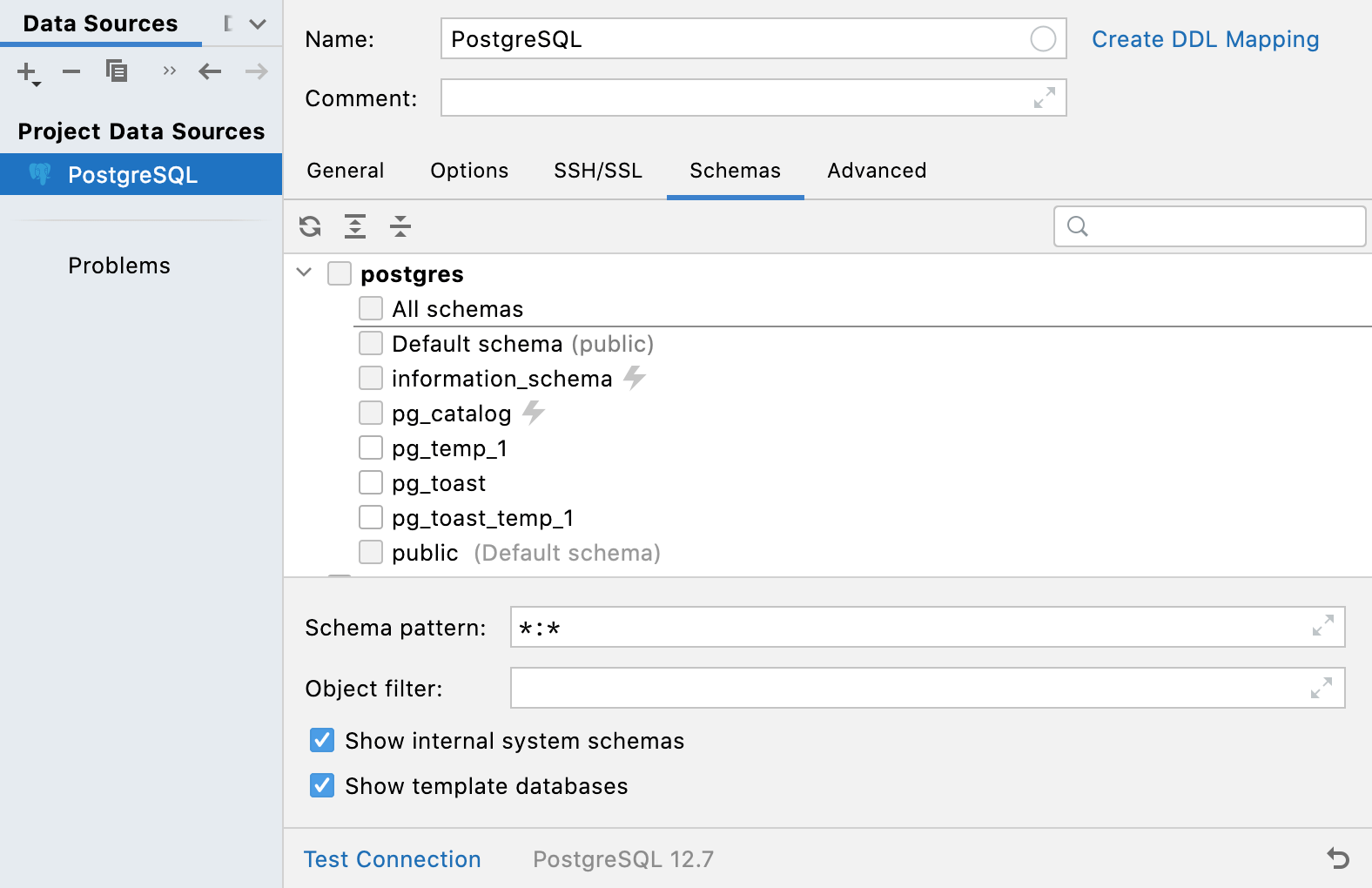Uncheck Show internal system schemas
1372x888 pixels.
coord(322,740)
